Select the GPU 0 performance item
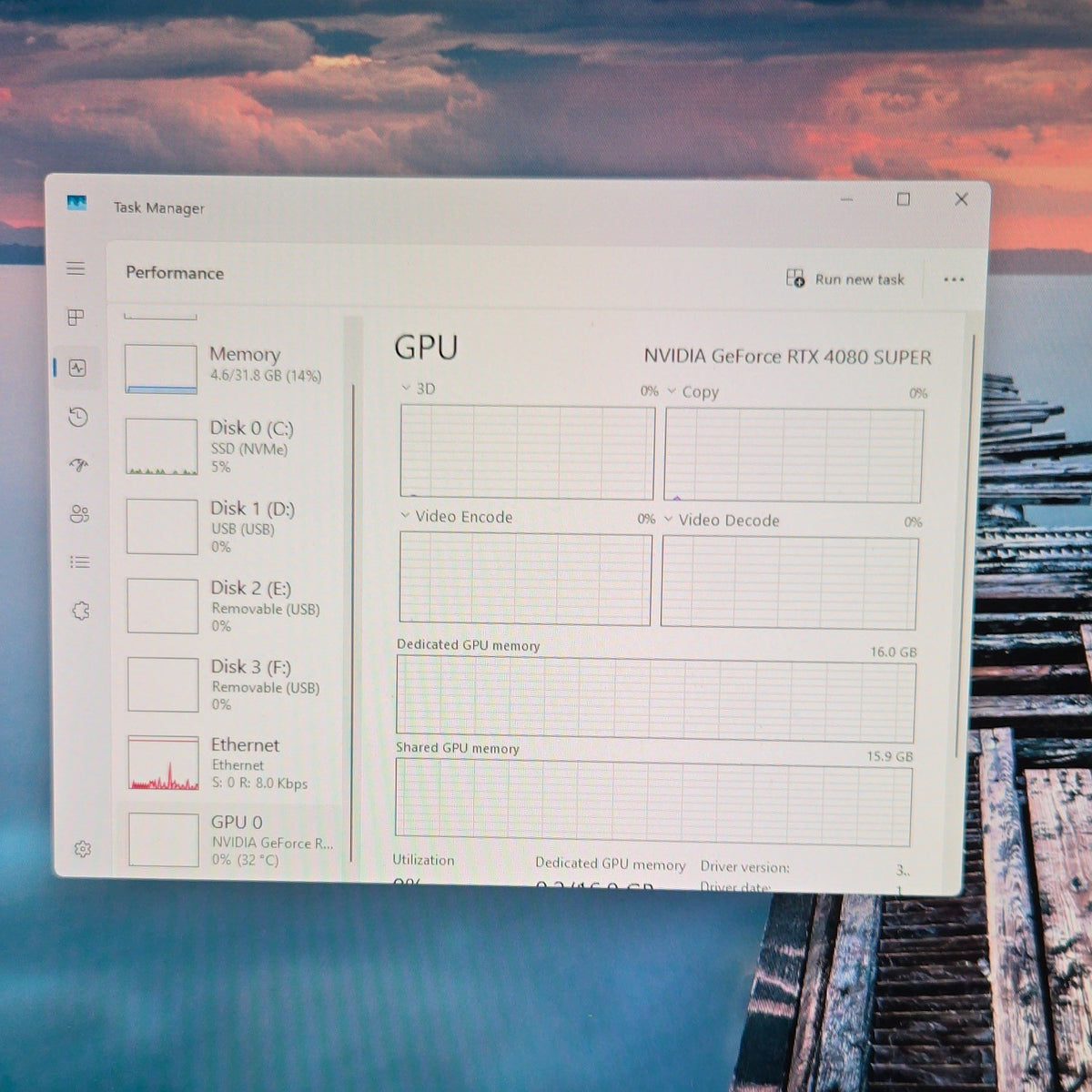This screenshot has height=1092, width=1092. coord(231,840)
